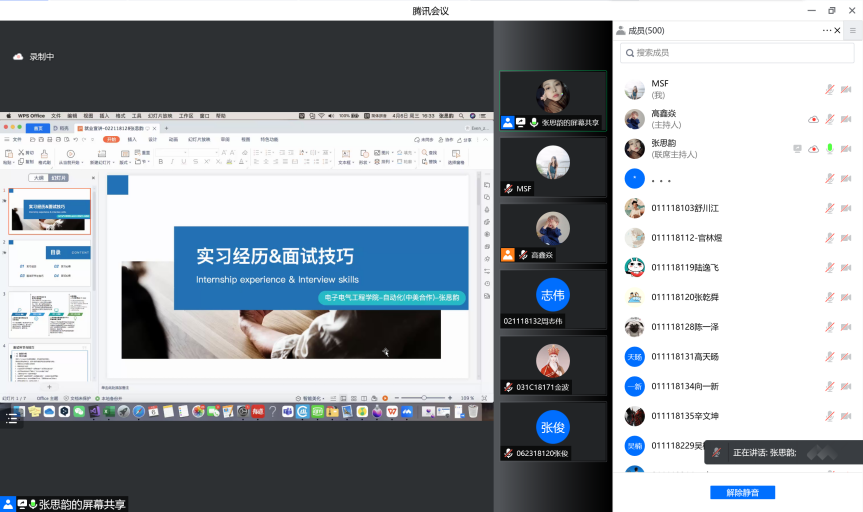Click 高鑫焱's cloud recording indicator in member list

pyautogui.click(x=813, y=120)
